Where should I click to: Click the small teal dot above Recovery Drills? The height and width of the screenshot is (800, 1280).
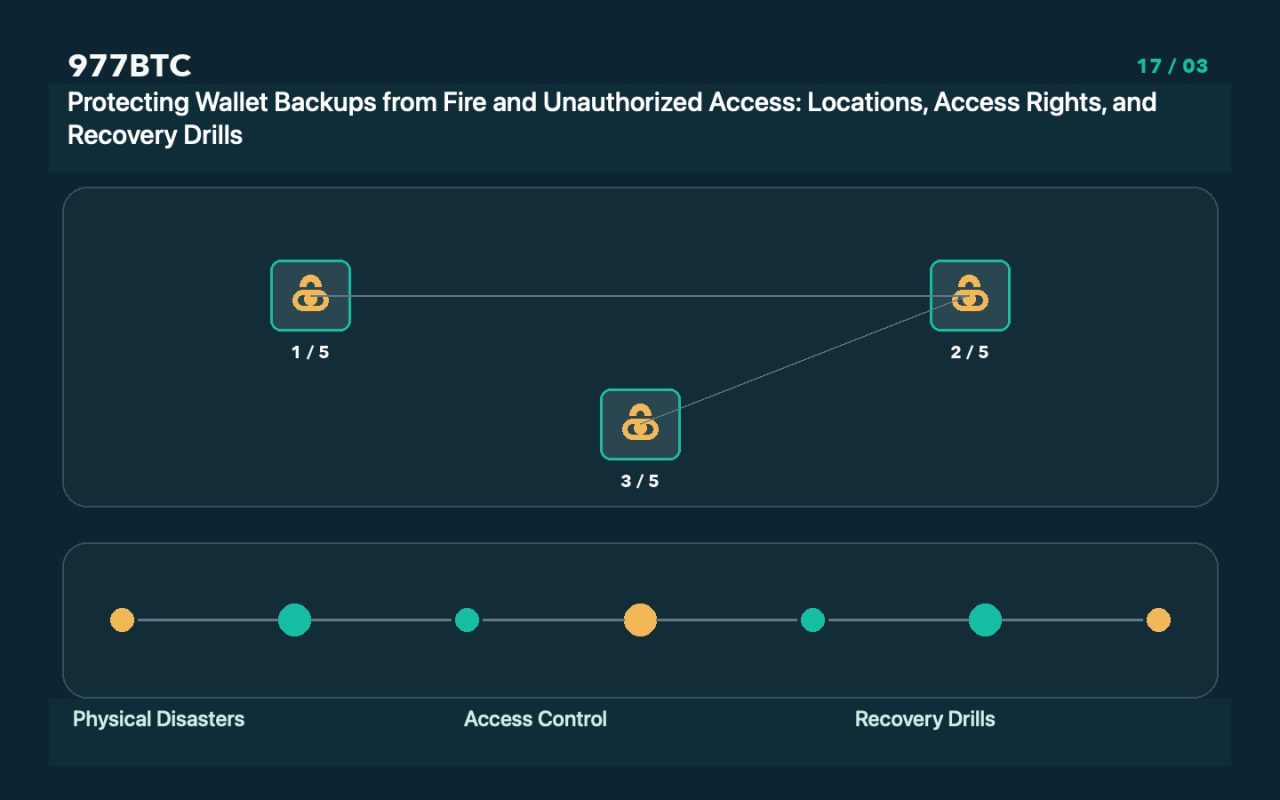(813, 620)
